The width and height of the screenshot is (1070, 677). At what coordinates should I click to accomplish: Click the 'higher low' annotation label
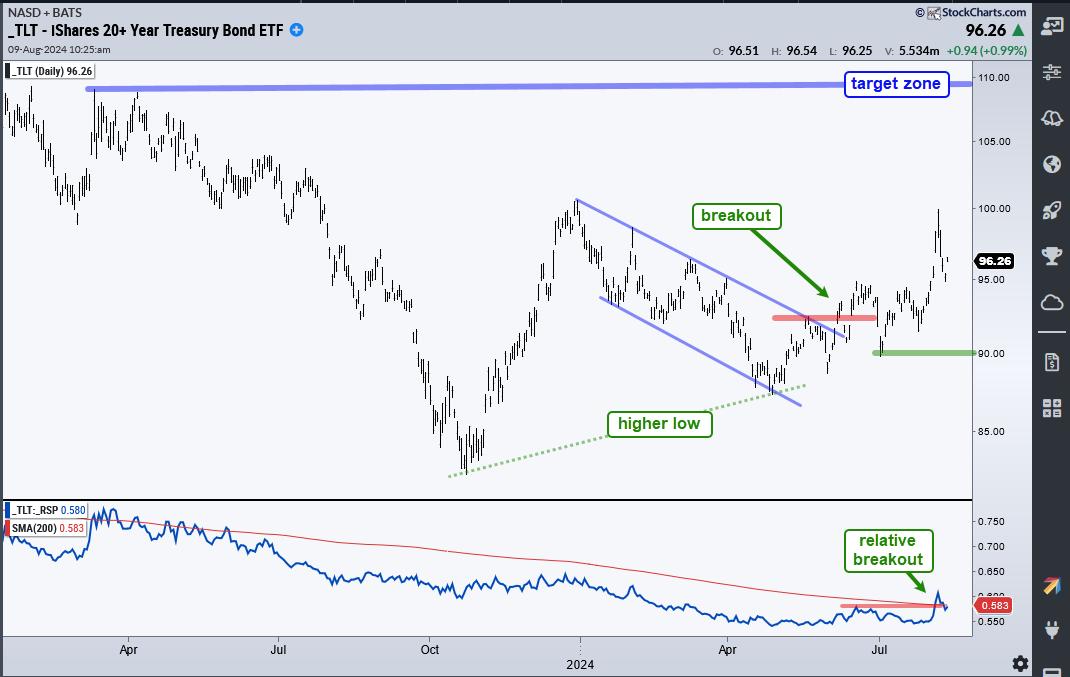659,424
